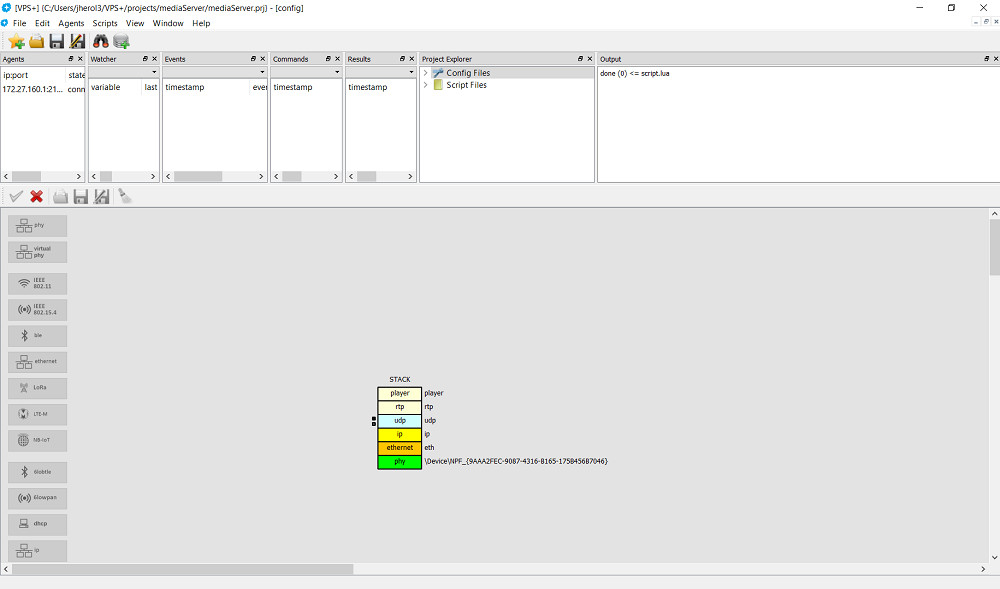Expand the Script Files tree node
The height and width of the screenshot is (589, 1000).
[x=426, y=85]
